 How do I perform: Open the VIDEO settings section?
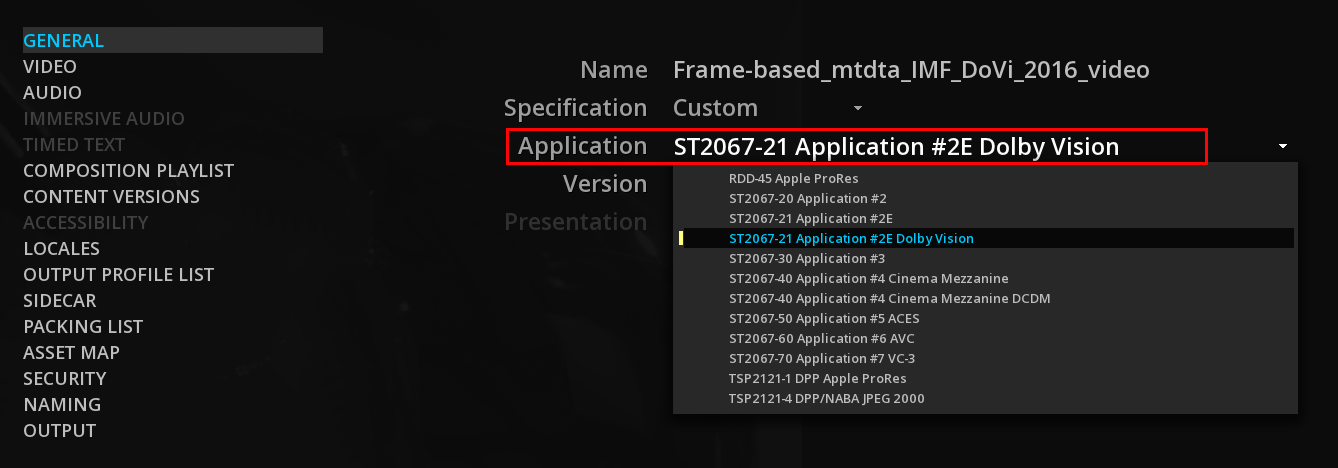pyautogui.click(x=50, y=67)
